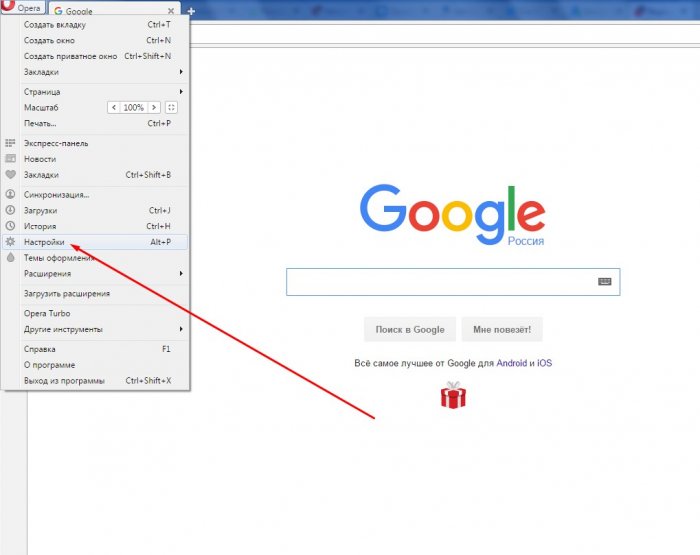Click the История clock icon
Screen dimensions: 700x555
pos(10,226)
